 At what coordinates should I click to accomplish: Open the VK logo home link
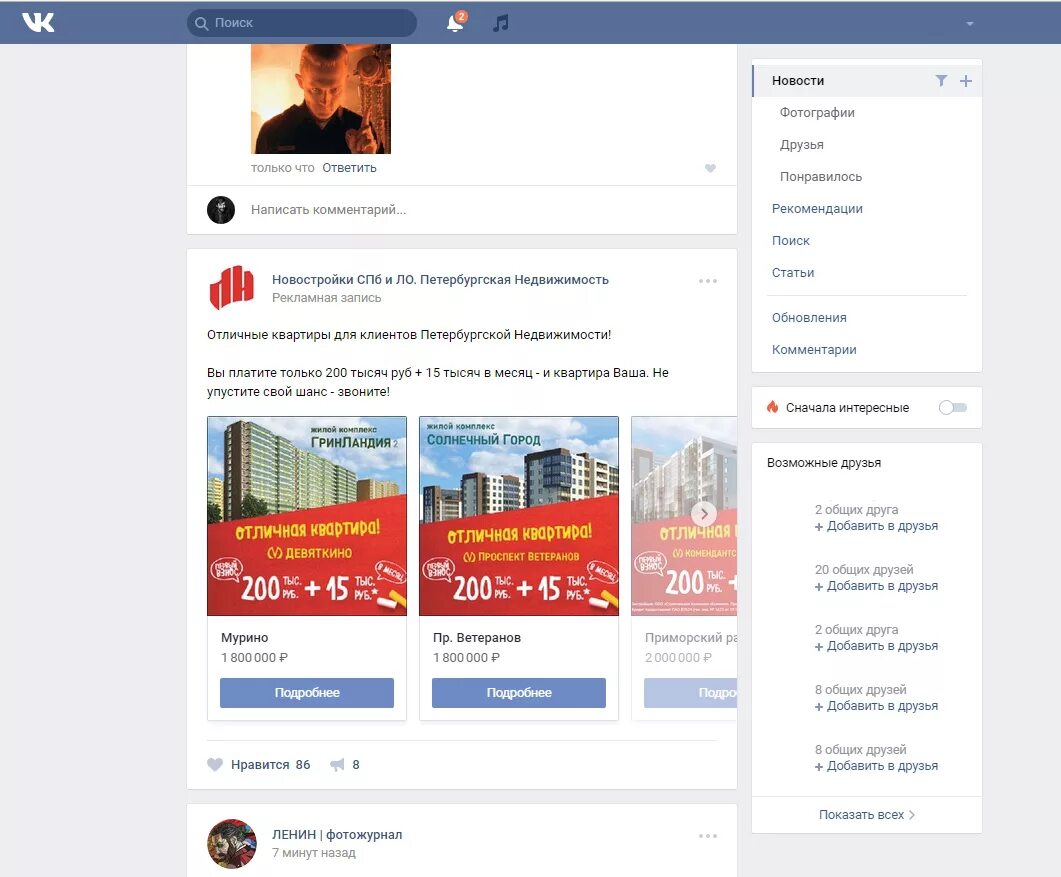coord(38,22)
